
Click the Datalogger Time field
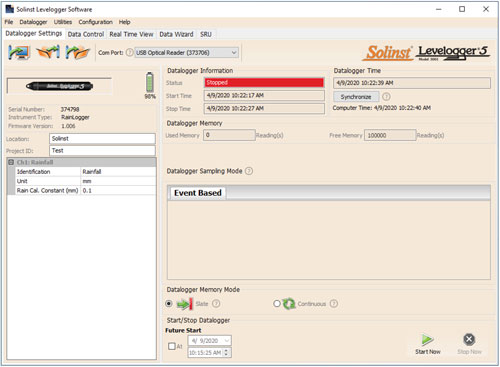412,83
